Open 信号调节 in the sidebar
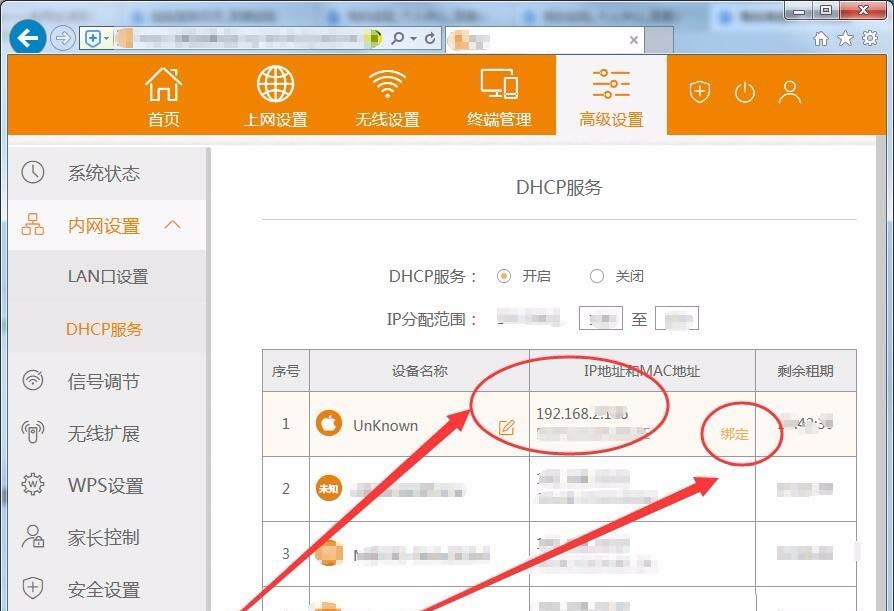The height and width of the screenshot is (611, 894). pyautogui.click(x=104, y=381)
